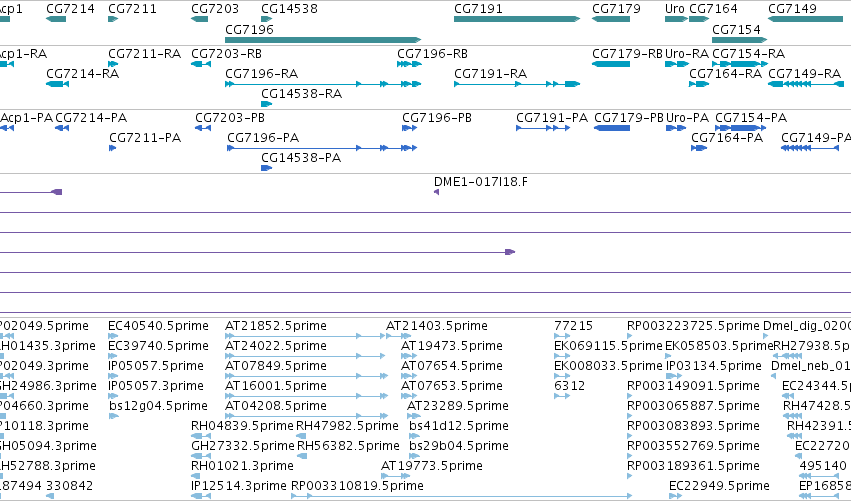This screenshot has height=501, width=851.
Task: Click the 6312 feature label
Action: tap(570, 386)
